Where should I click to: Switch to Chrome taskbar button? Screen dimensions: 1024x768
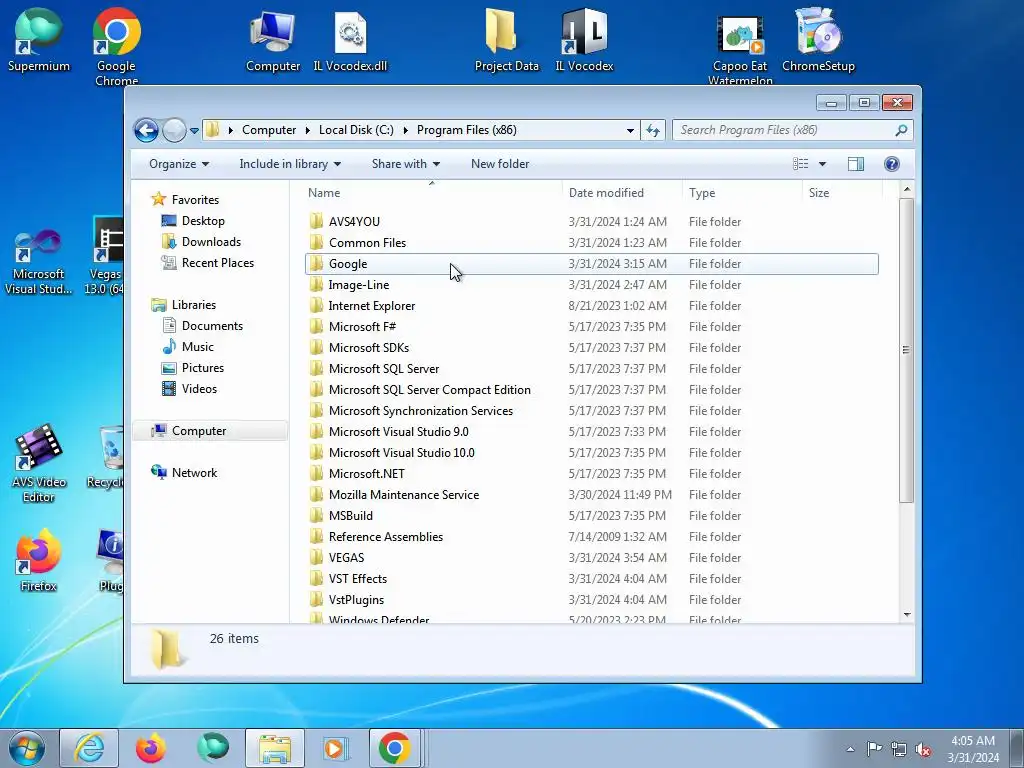[394, 748]
